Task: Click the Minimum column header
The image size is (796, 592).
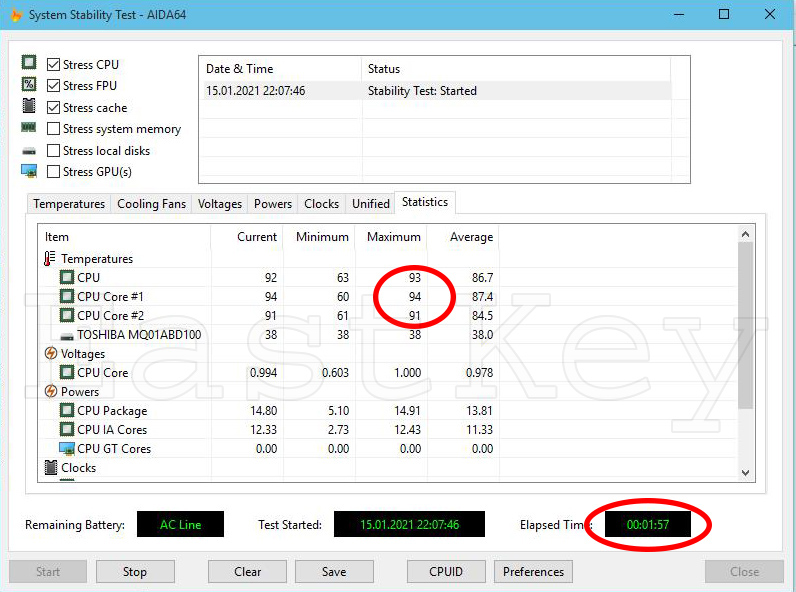Action: coord(319,237)
